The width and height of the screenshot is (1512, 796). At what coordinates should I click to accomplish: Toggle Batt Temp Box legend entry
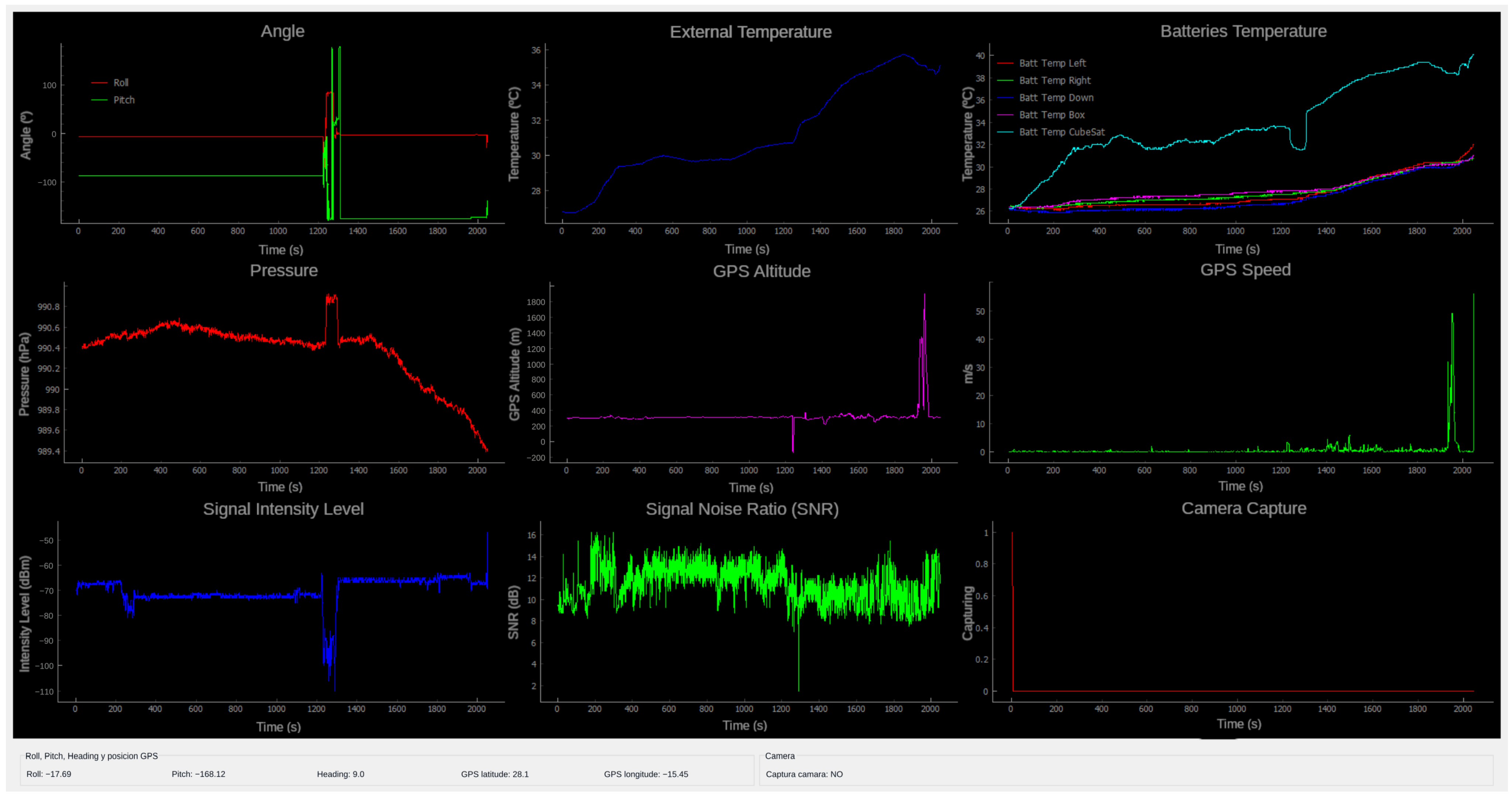pos(1051,115)
